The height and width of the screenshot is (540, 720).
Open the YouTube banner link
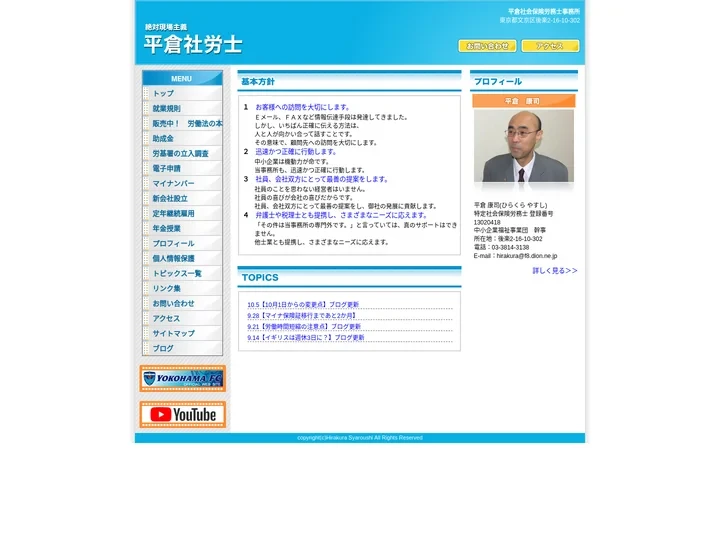183,415
